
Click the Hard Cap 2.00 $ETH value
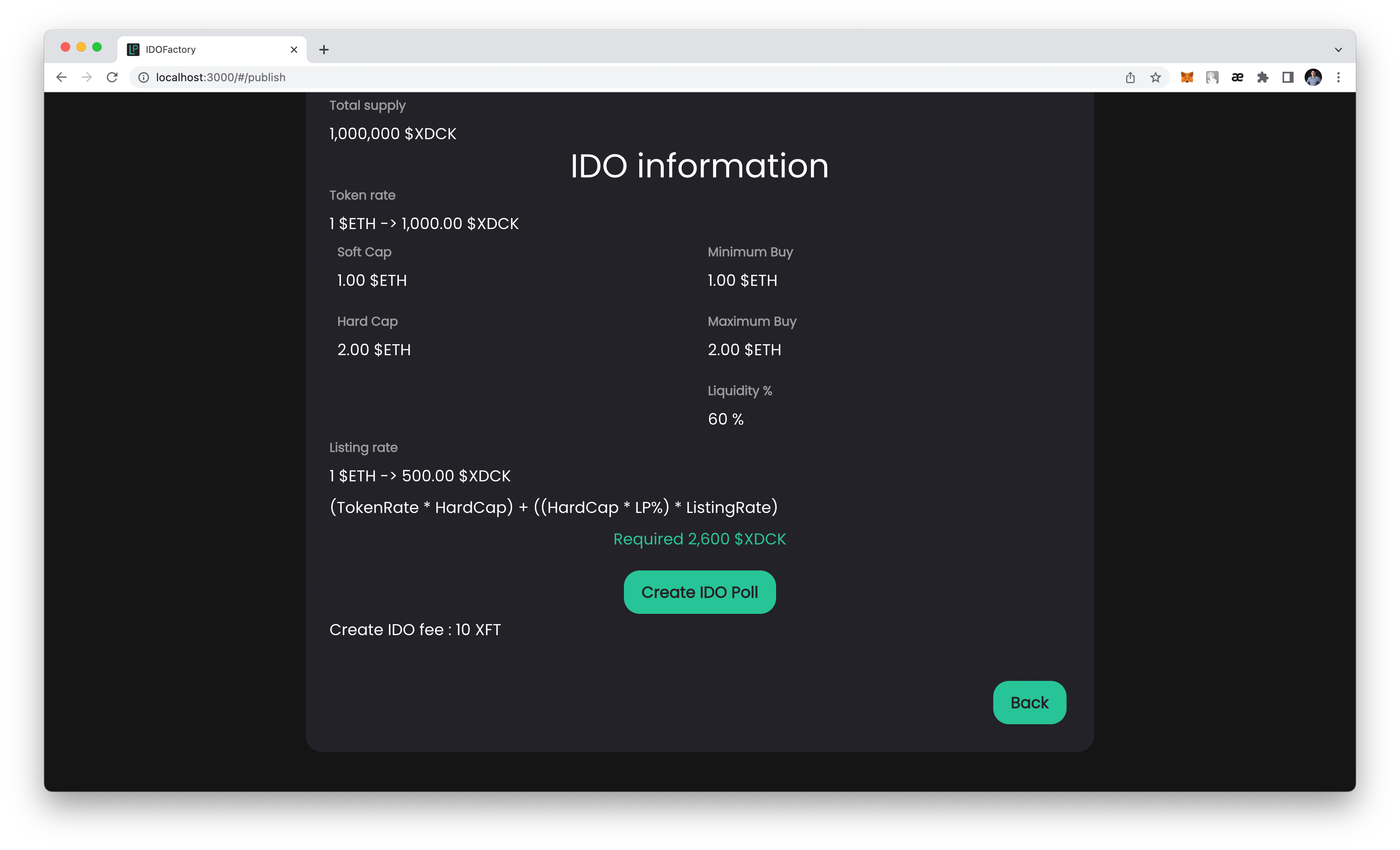coord(374,349)
